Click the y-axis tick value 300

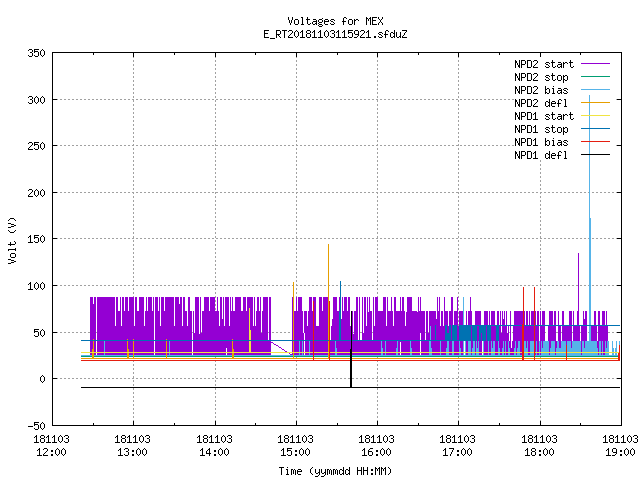pyautogui.click(x=36, y=100)
